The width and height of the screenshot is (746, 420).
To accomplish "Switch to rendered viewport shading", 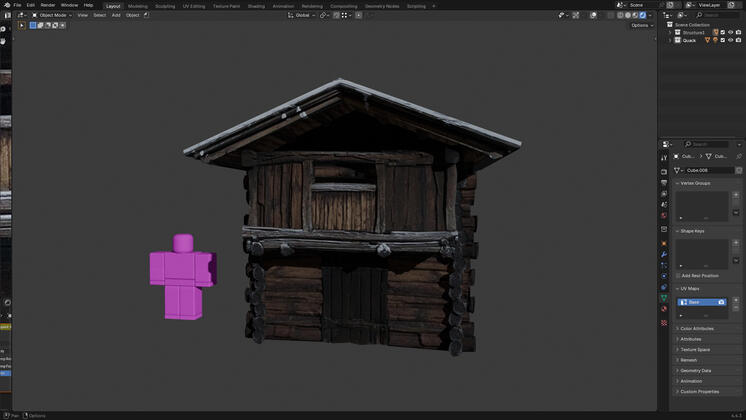I will click(x=643, y=15).
